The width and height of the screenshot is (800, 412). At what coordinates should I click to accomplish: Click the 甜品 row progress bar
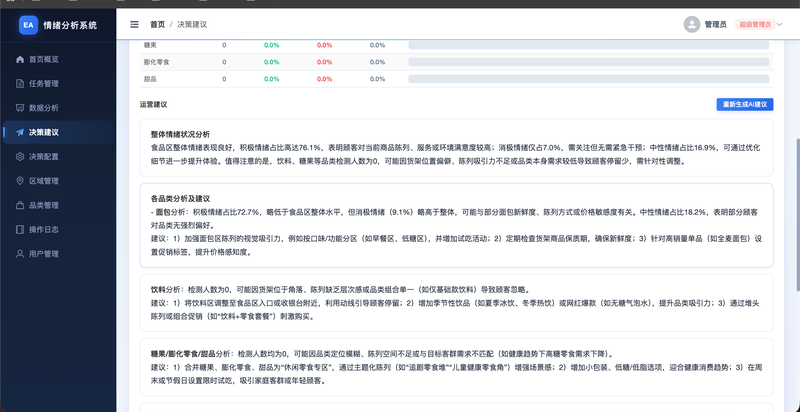[x=588, y=79]
